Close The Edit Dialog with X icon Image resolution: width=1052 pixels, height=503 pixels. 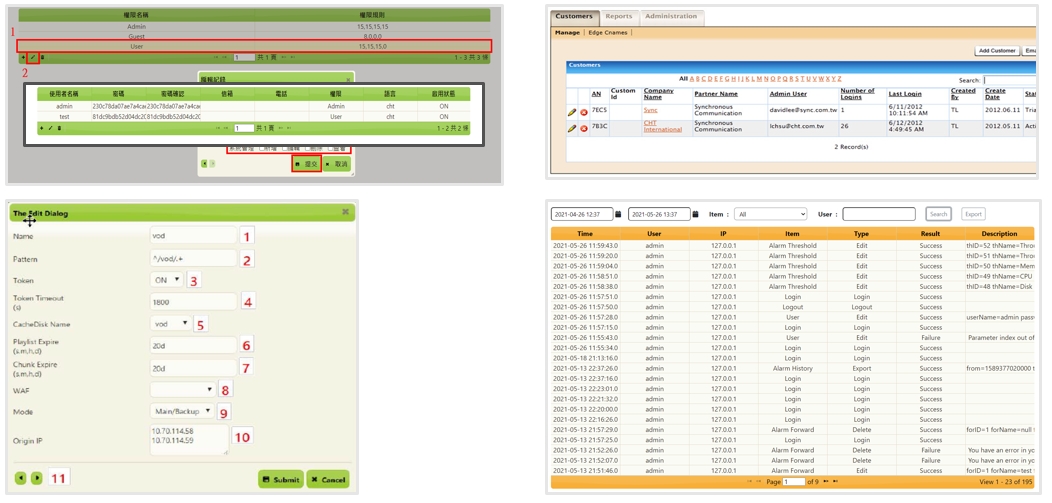pos(345,212)
